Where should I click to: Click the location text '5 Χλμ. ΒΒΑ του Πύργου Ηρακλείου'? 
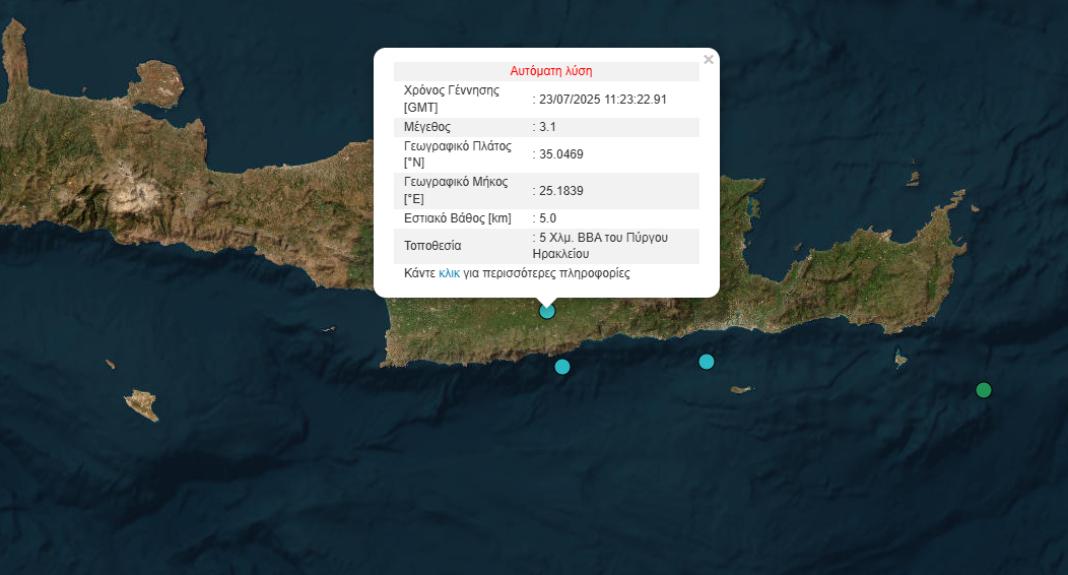click(x=601, y=246)
